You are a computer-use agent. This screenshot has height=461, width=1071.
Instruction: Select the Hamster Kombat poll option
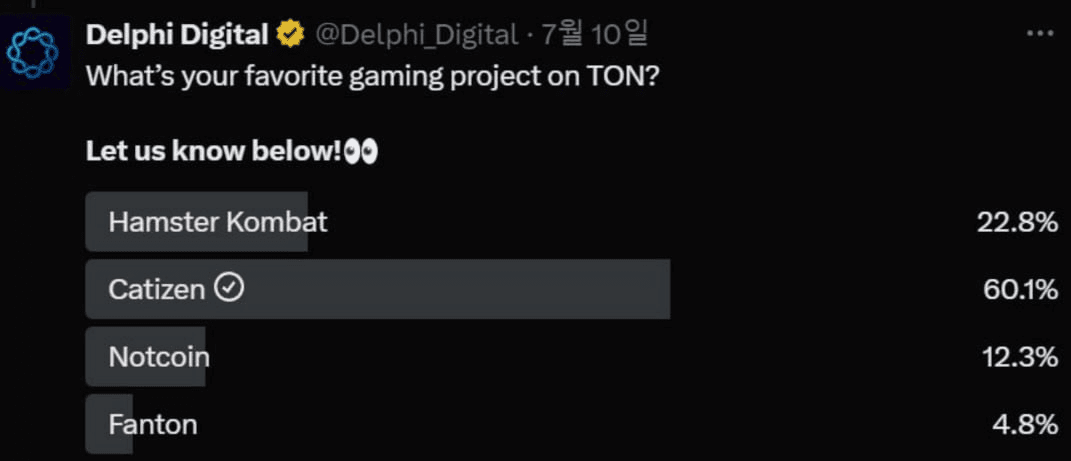point(218,221)
